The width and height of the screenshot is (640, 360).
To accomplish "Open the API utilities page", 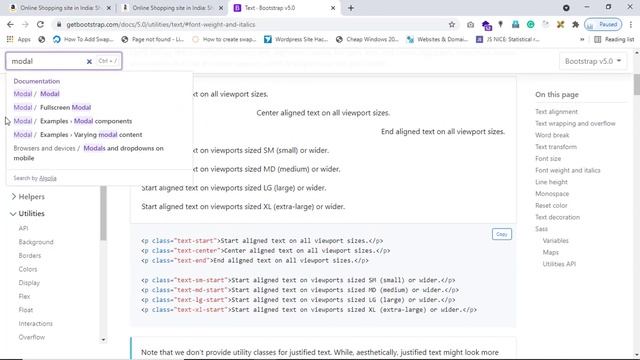I will [x=23, y=229].
